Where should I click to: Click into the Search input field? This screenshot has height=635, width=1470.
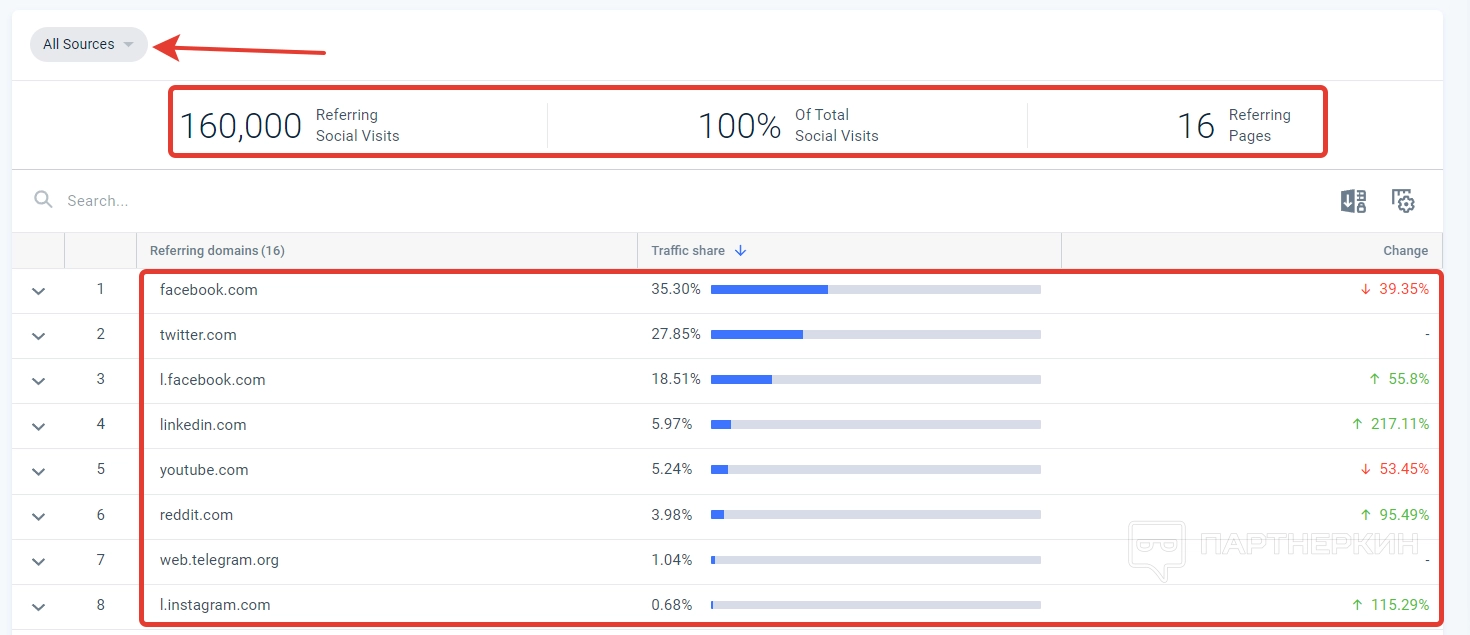[x=400, y=201]
